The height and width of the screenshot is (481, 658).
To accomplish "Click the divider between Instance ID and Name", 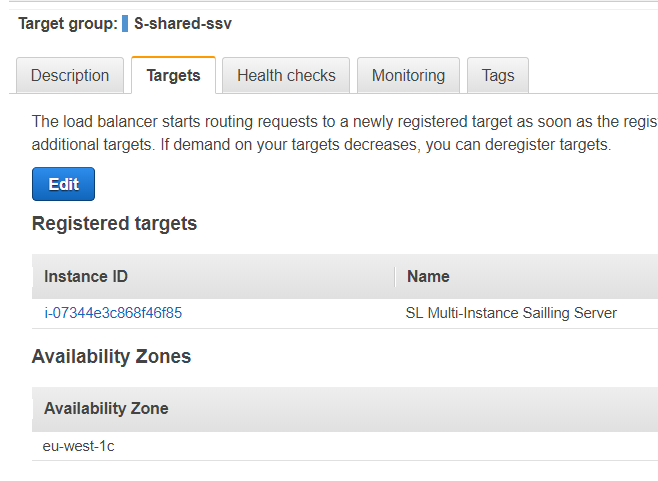I will (x=395, y=276).
